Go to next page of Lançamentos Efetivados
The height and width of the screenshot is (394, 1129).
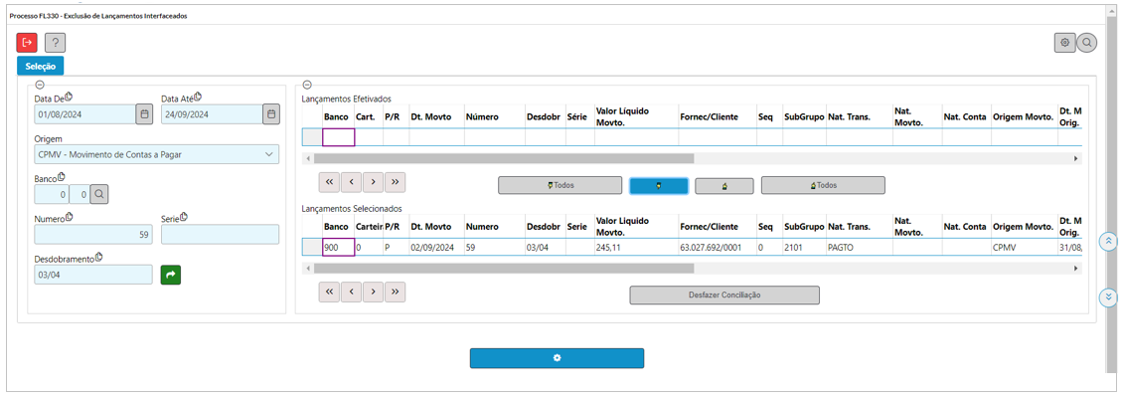[372, 182]
